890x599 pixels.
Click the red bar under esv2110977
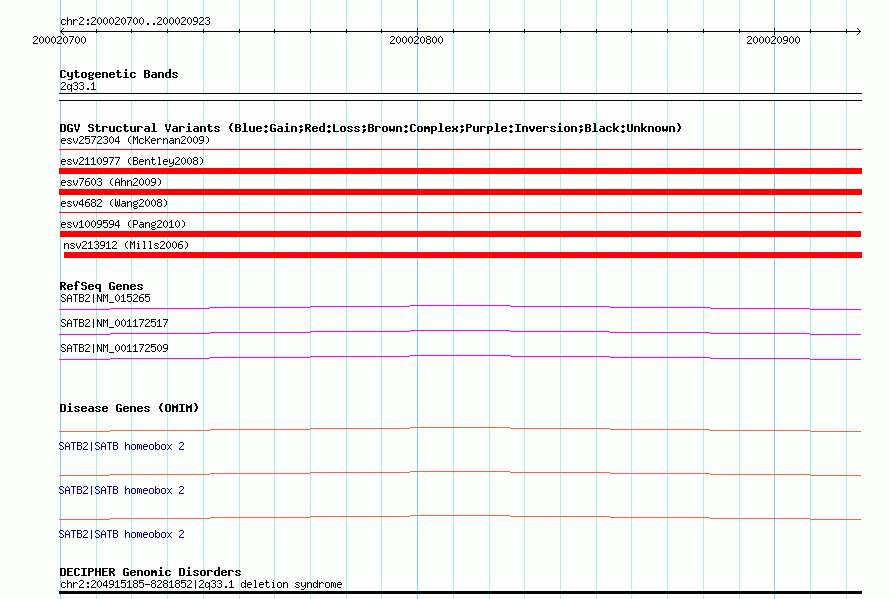pos(460,171)
